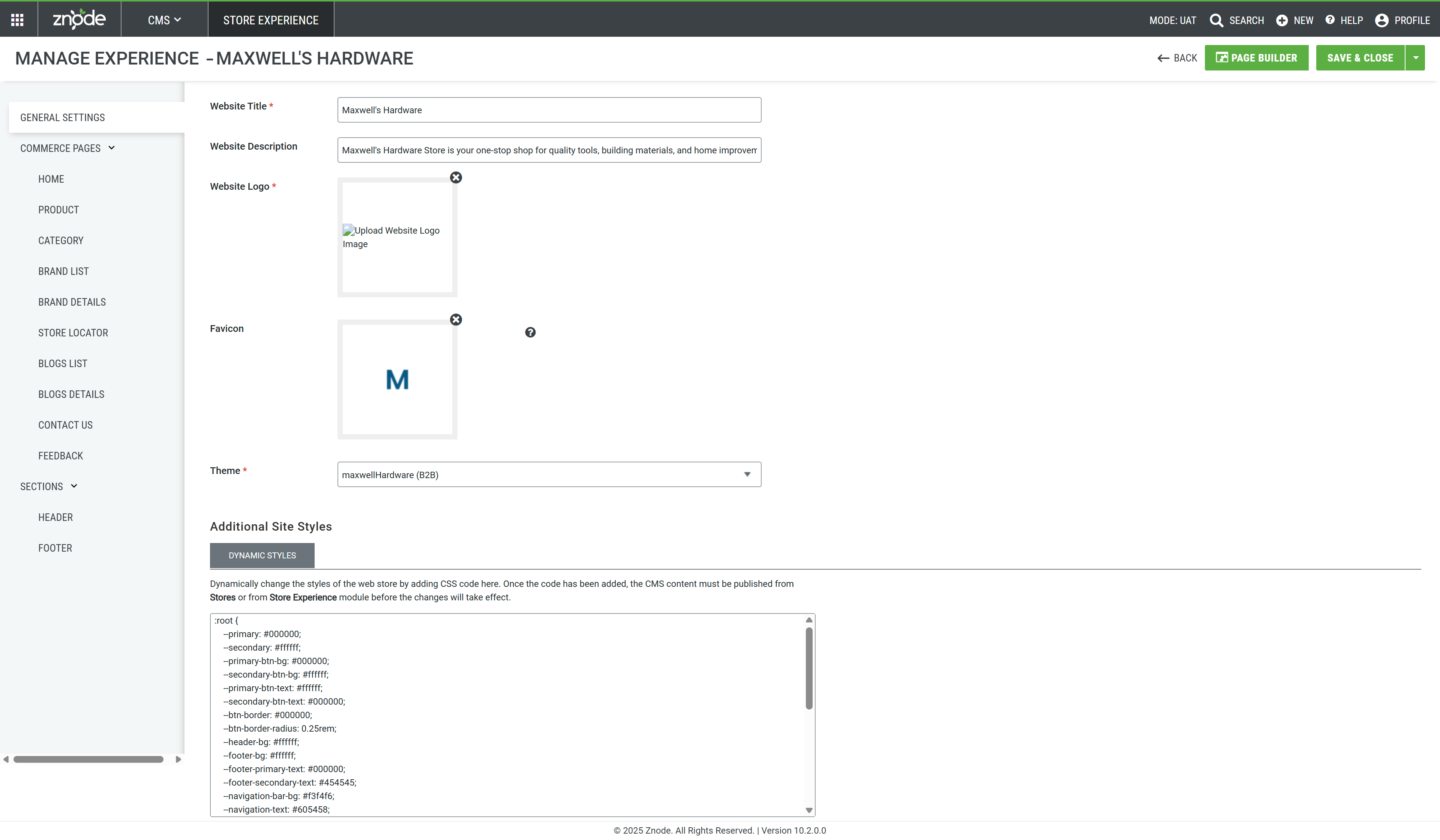The image size is (1440, 840).
Task: Click the Page Builder button
Action: 1256,58
